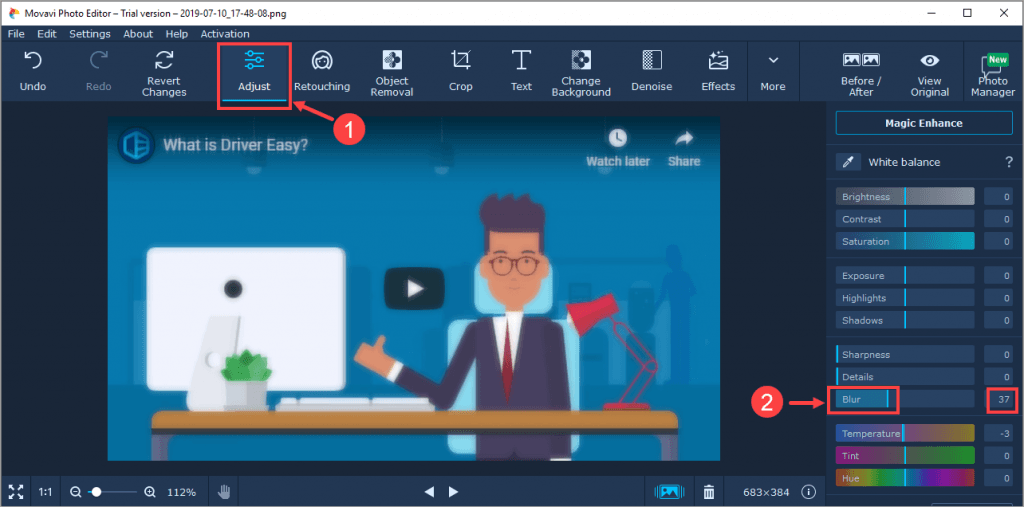Image resolution: width=1024 pixels, height=507 pixels.
Task: Go to the next photo arrow
Action: [454, 491]
